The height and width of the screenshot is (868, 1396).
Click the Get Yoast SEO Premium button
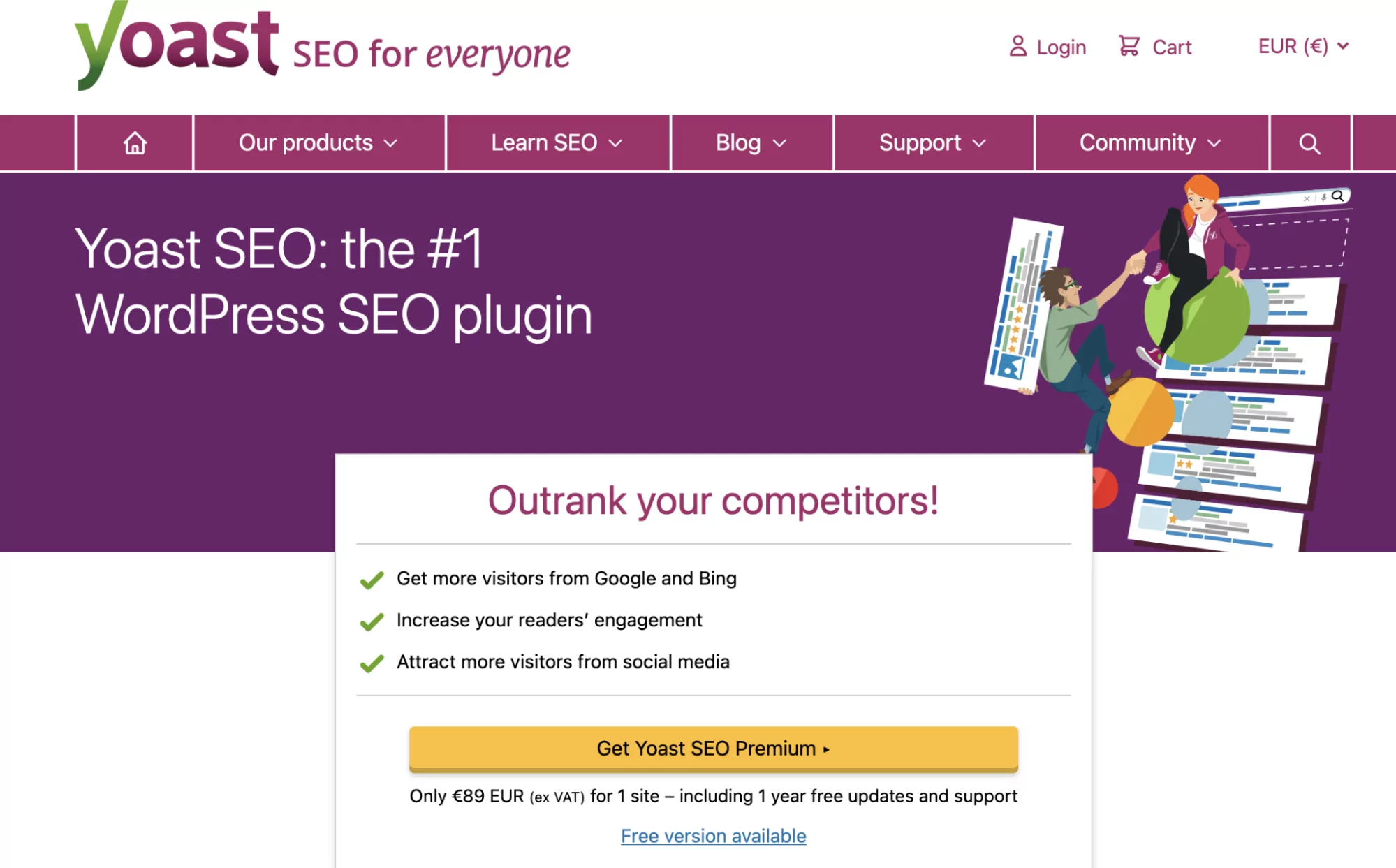[x=713, y=748]
